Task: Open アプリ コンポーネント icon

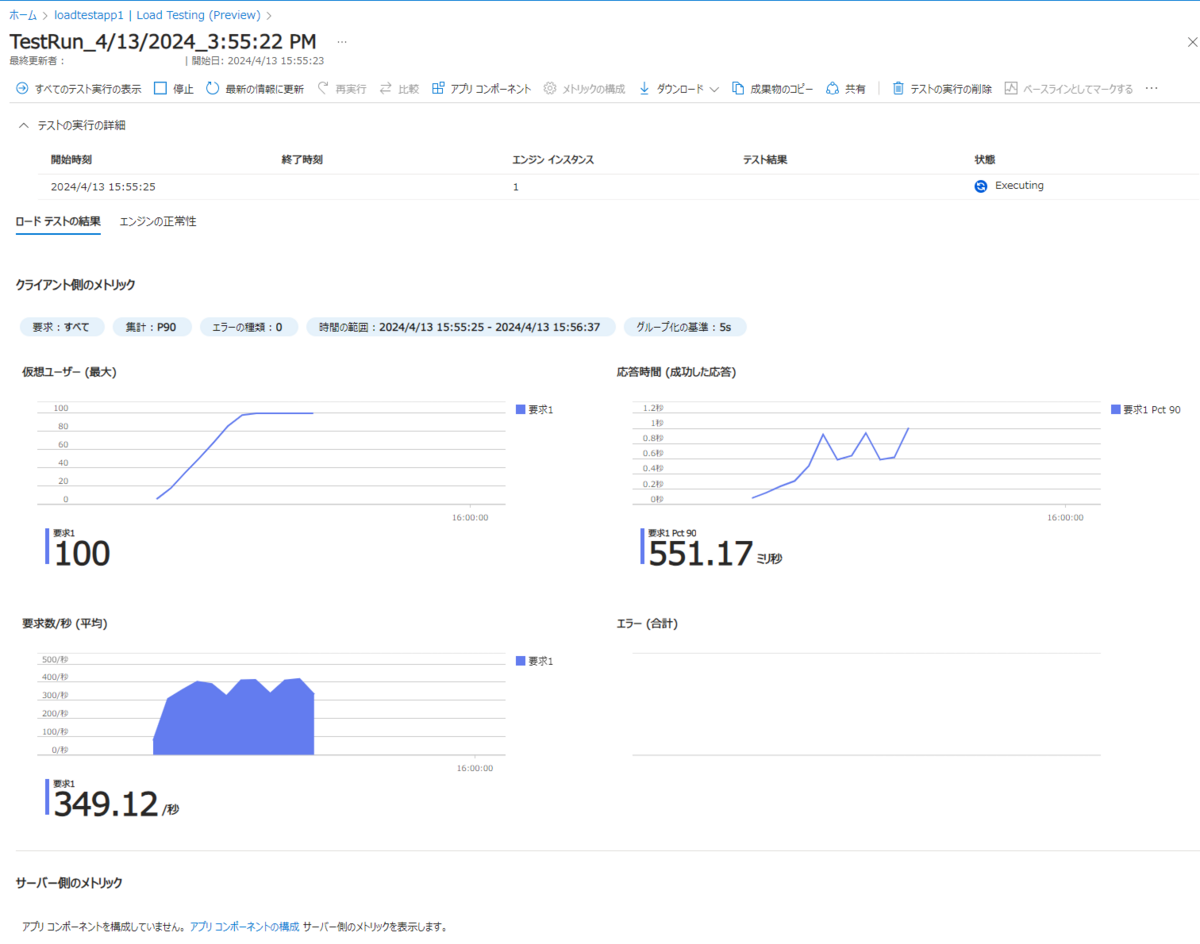Action: pos(438,89)
